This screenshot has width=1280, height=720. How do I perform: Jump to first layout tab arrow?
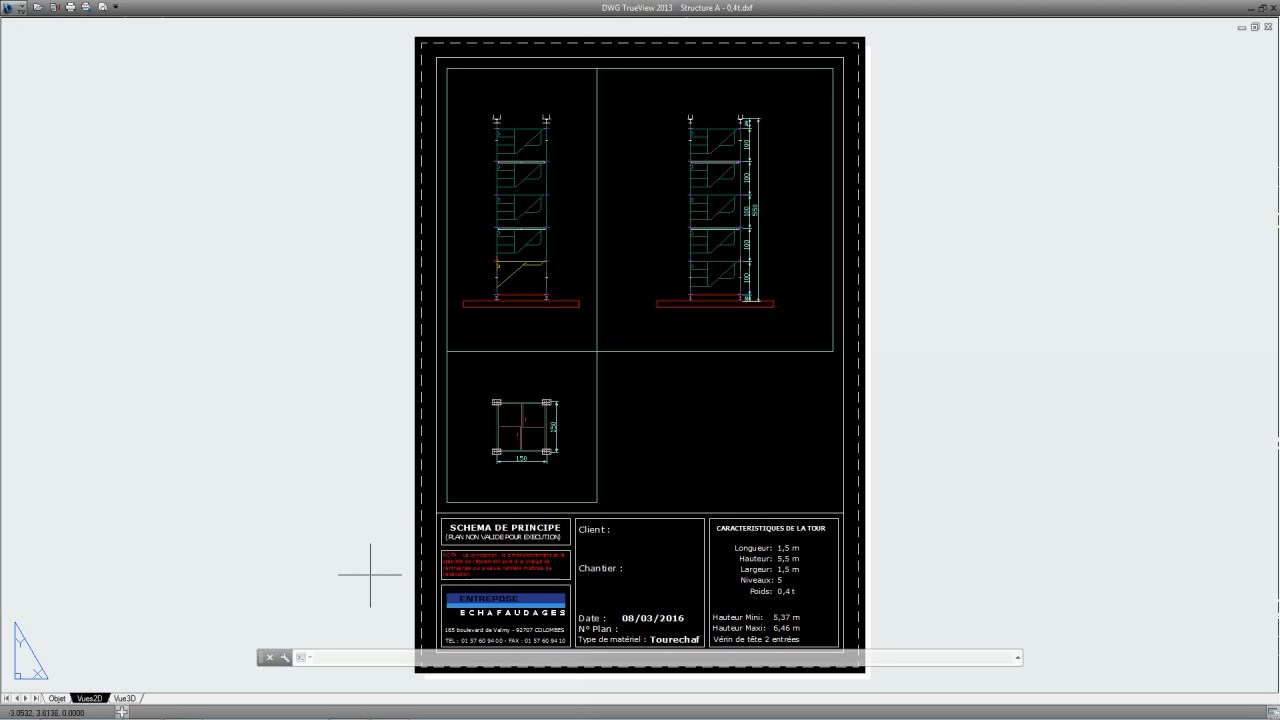tap(7, 698)
